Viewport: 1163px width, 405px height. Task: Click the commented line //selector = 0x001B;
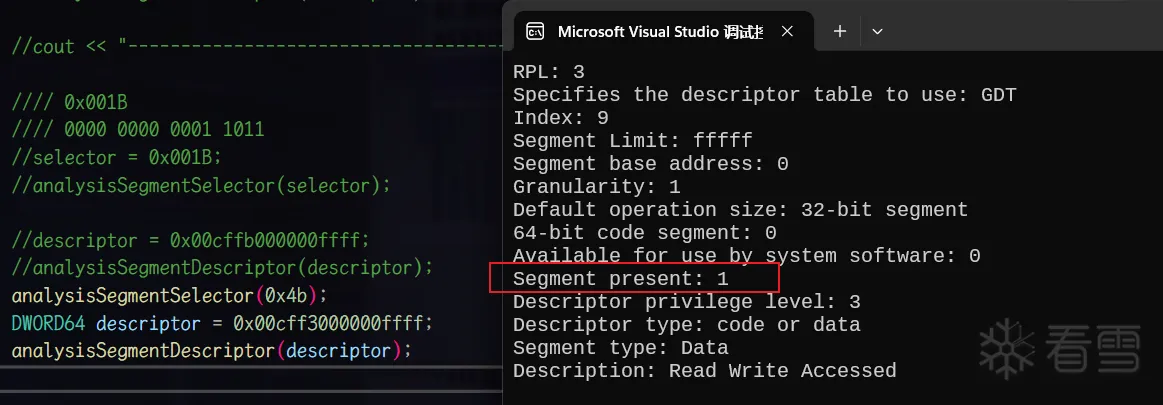click(x=116, y=157)
